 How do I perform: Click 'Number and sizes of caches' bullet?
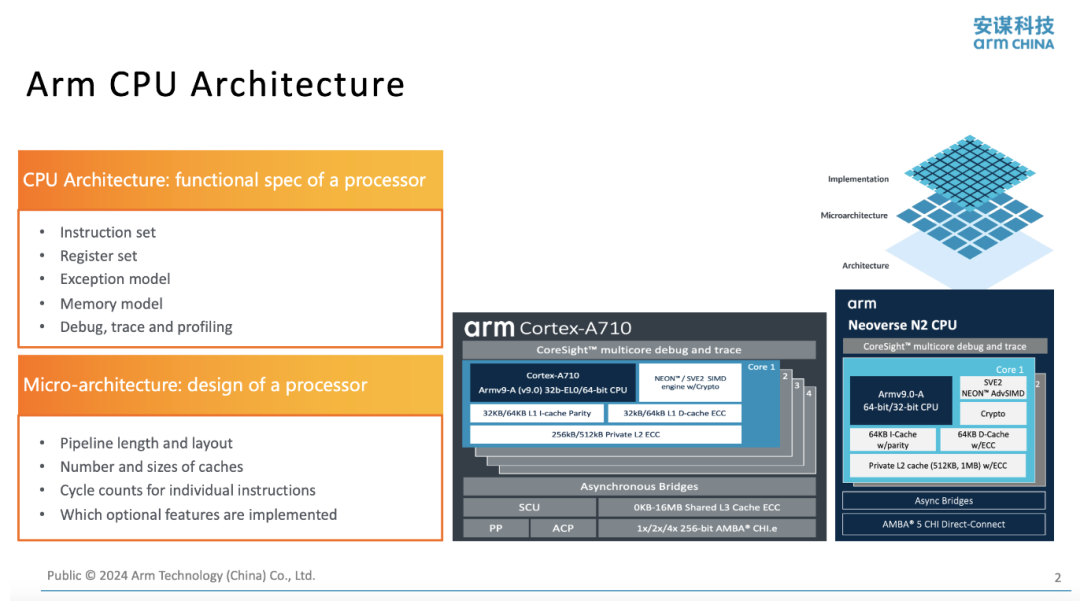pyautogui.click(x=152, y=467)
